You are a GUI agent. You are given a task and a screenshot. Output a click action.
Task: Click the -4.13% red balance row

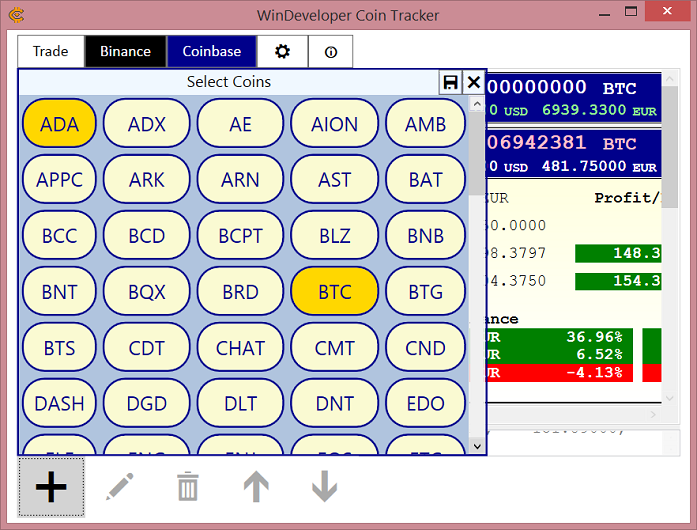tap(558, 372)
